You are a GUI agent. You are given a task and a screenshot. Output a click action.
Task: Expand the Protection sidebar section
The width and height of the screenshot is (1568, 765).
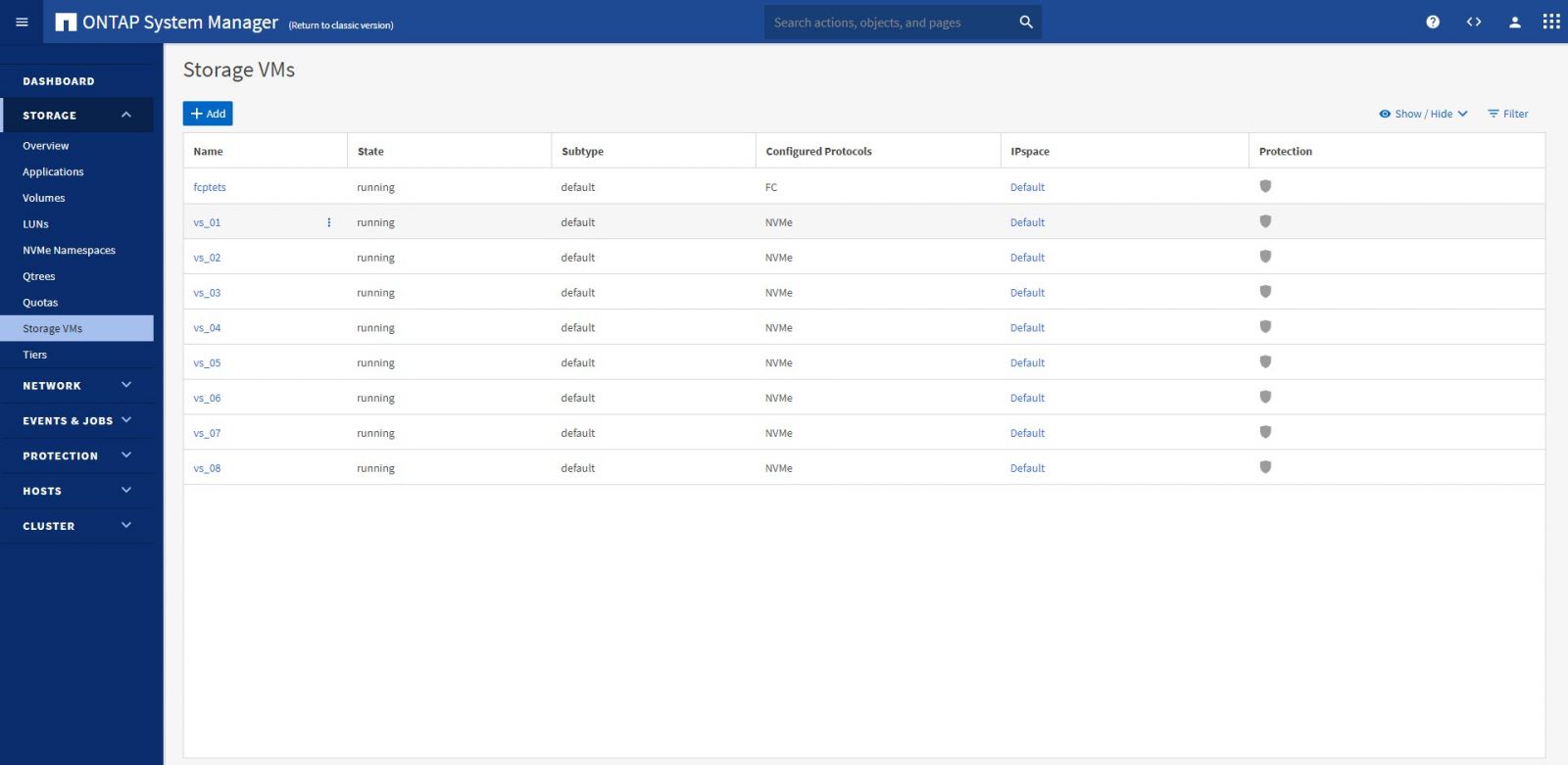[x=126, y=455]
